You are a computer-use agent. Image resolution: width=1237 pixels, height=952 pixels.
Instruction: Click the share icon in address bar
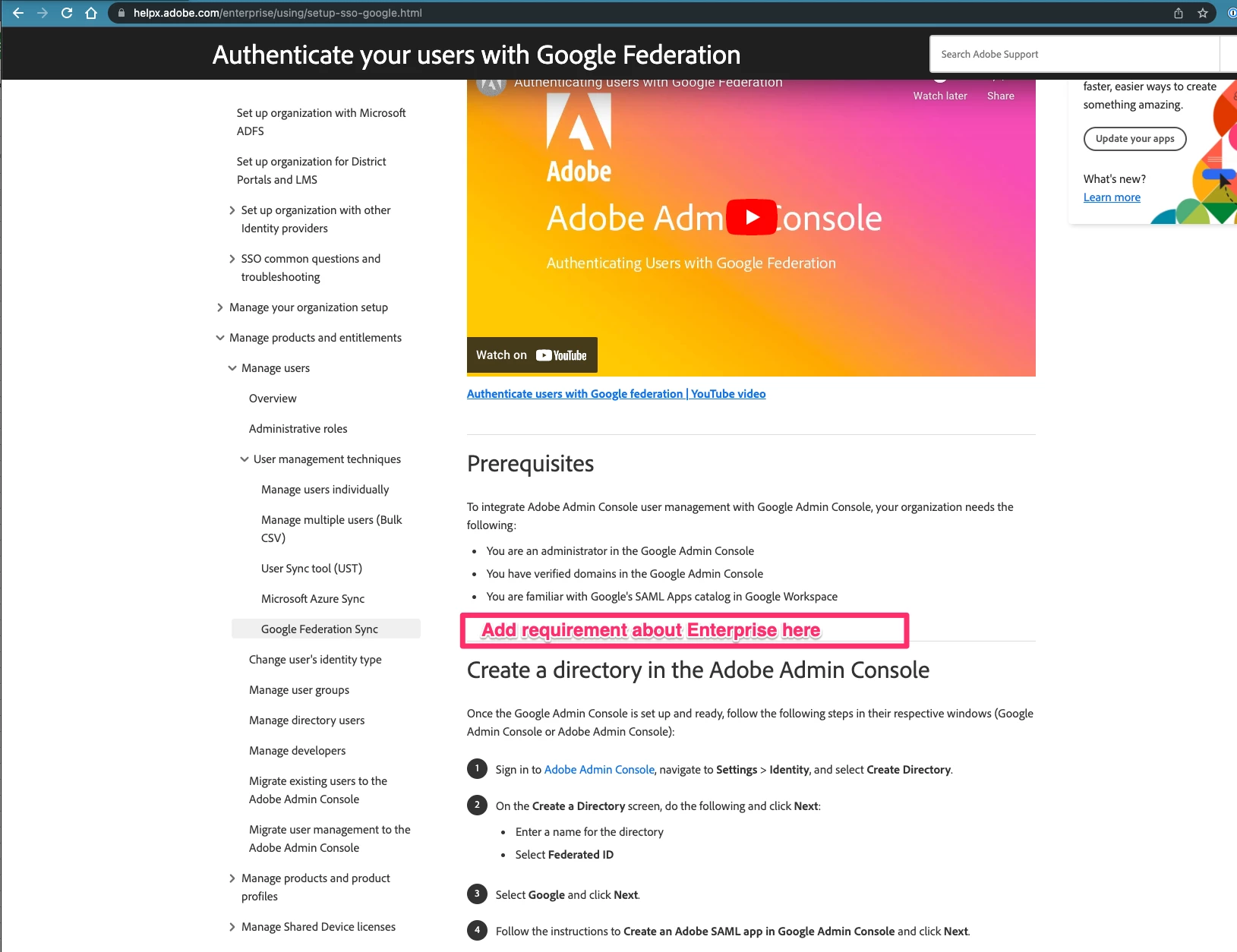pyautogui.click(x=1179, y=13)
